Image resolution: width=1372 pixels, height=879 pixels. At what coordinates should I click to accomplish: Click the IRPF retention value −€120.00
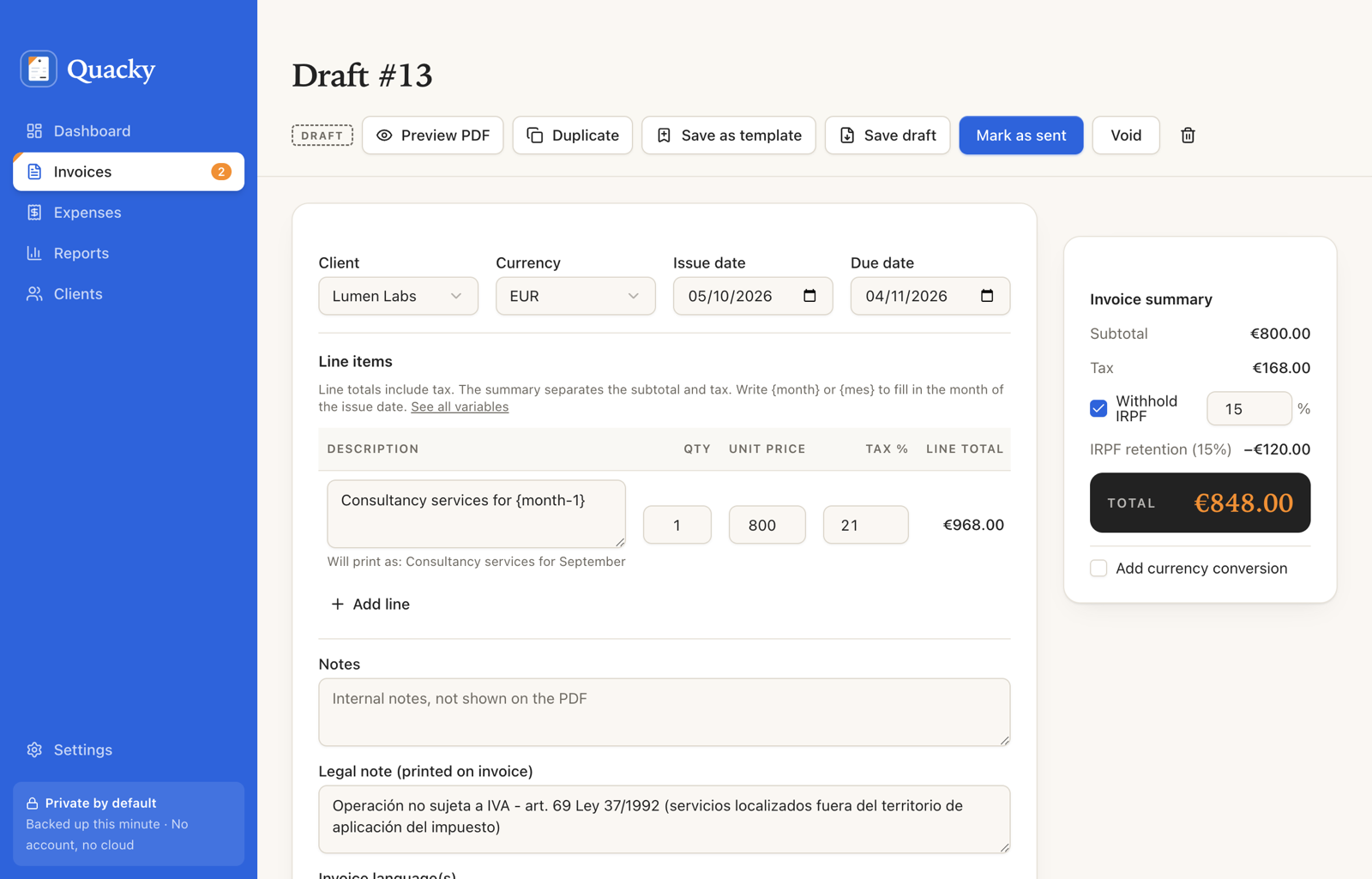1277,449
